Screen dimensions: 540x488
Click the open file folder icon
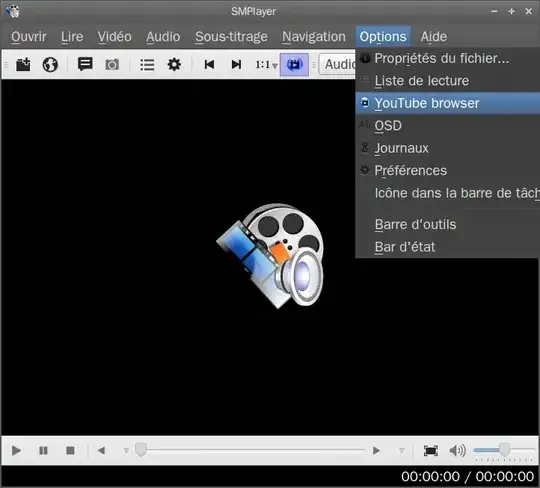pos(23,65)
